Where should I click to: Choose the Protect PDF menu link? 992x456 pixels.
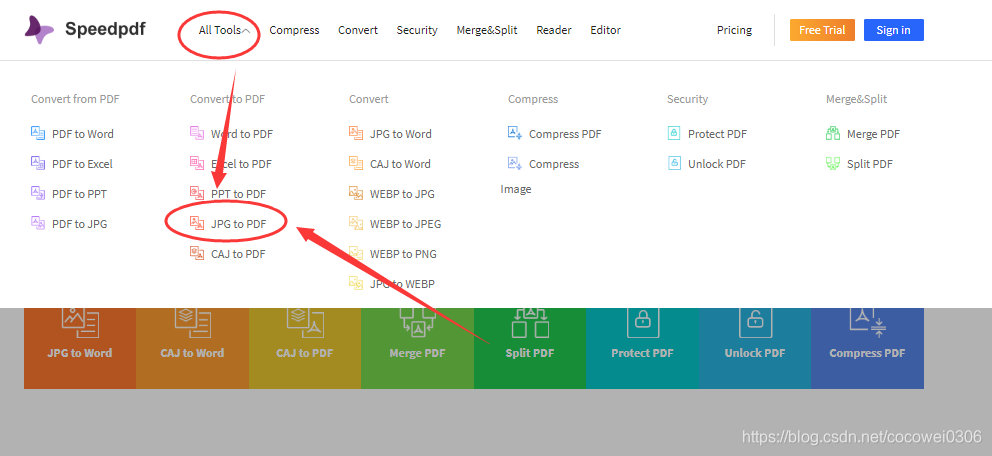tap(717, 133)
